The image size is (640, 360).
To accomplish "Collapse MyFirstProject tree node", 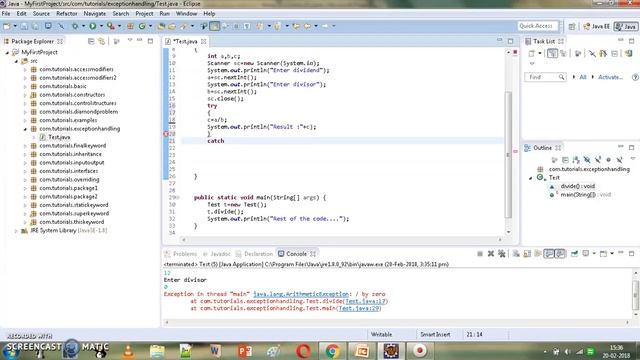I will [7, 53].
